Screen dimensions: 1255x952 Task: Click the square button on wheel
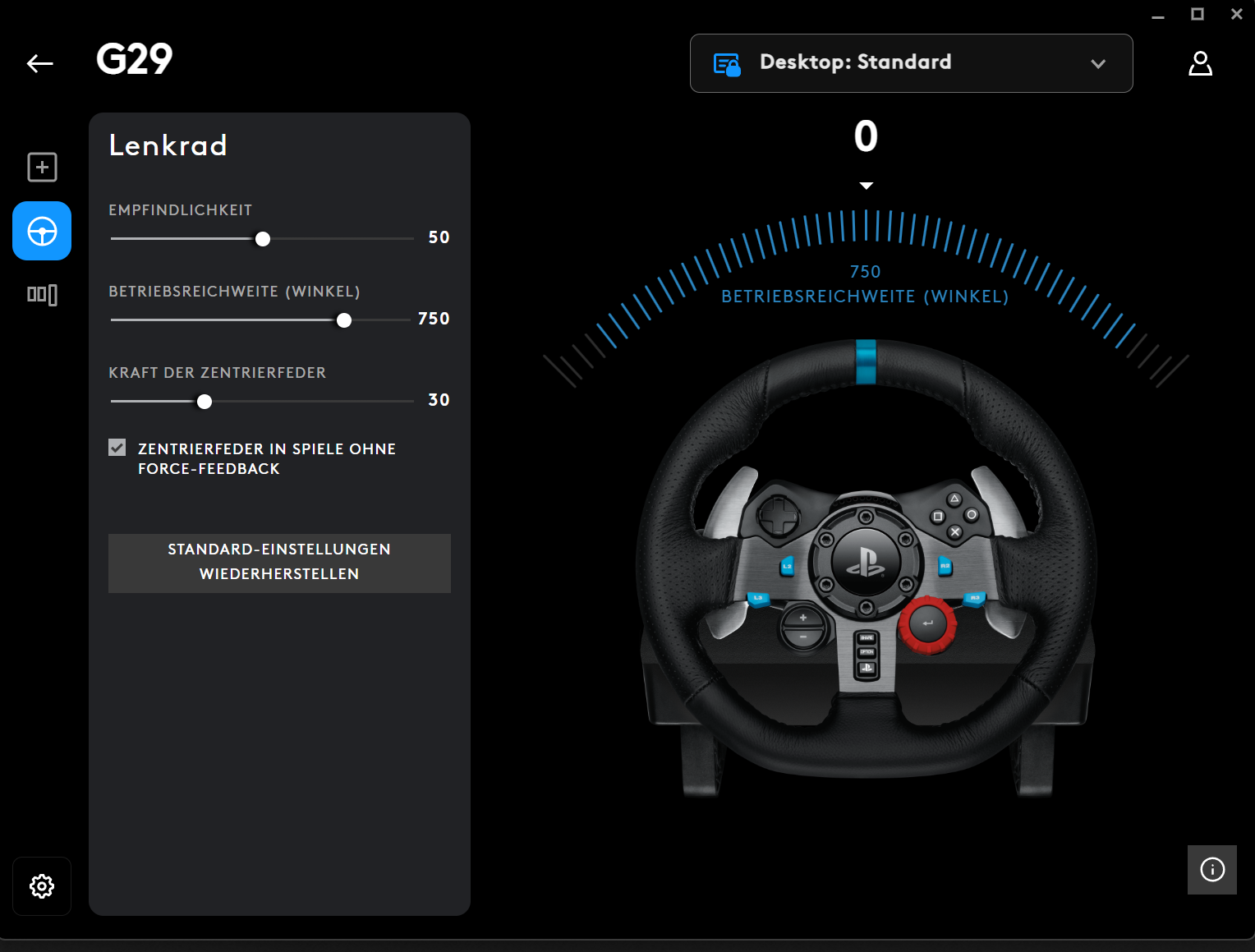click(x=937, y=517)
